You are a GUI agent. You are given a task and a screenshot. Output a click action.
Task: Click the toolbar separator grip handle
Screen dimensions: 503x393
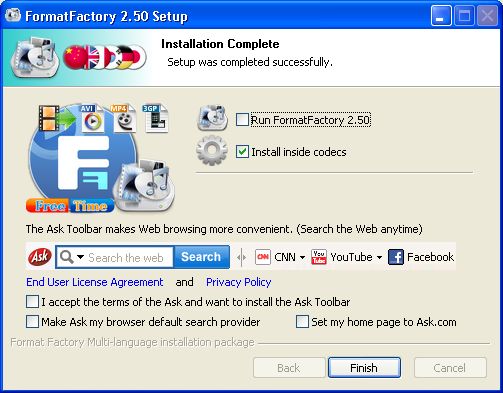coord(242,257)
